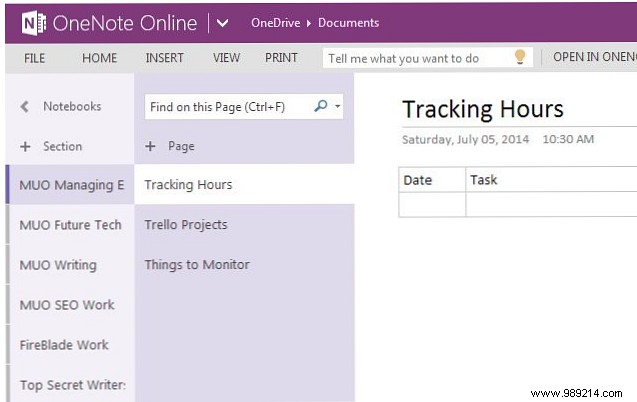Open the MUO SEO Work section

(x=70, y=305)
